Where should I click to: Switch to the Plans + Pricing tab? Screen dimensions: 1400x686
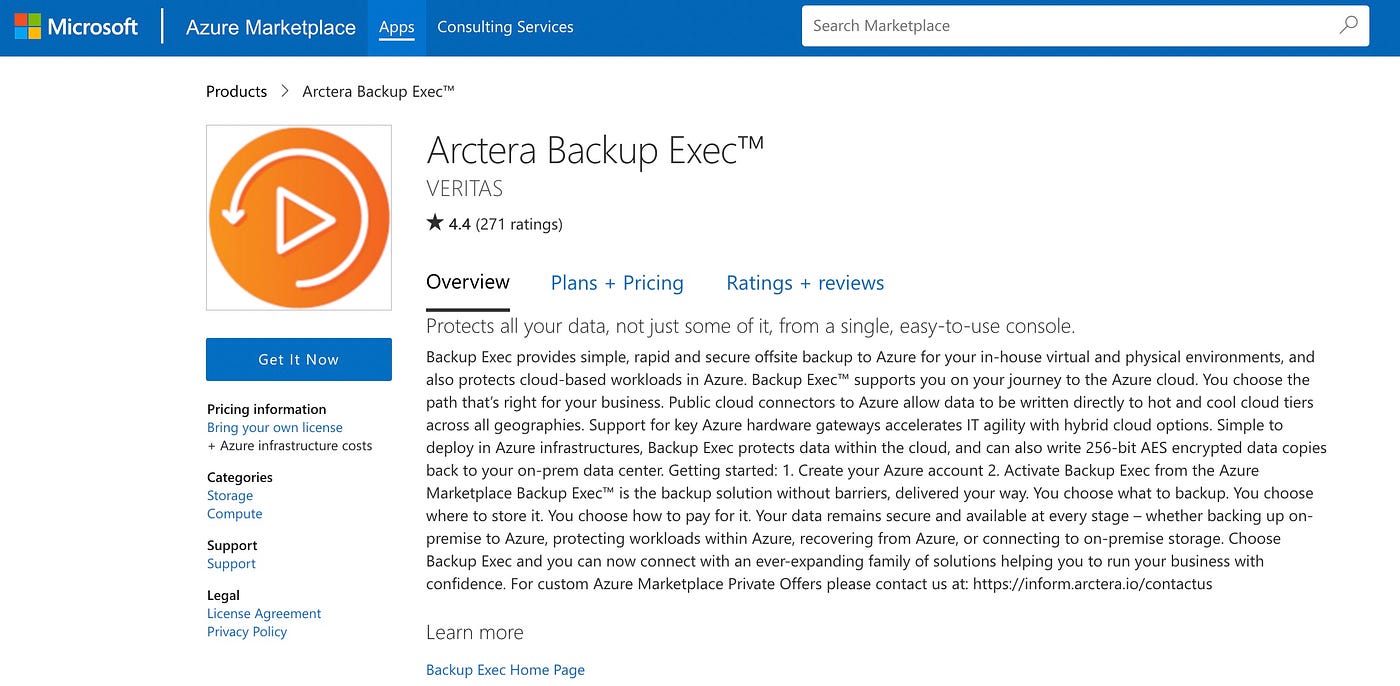(617, 283)
